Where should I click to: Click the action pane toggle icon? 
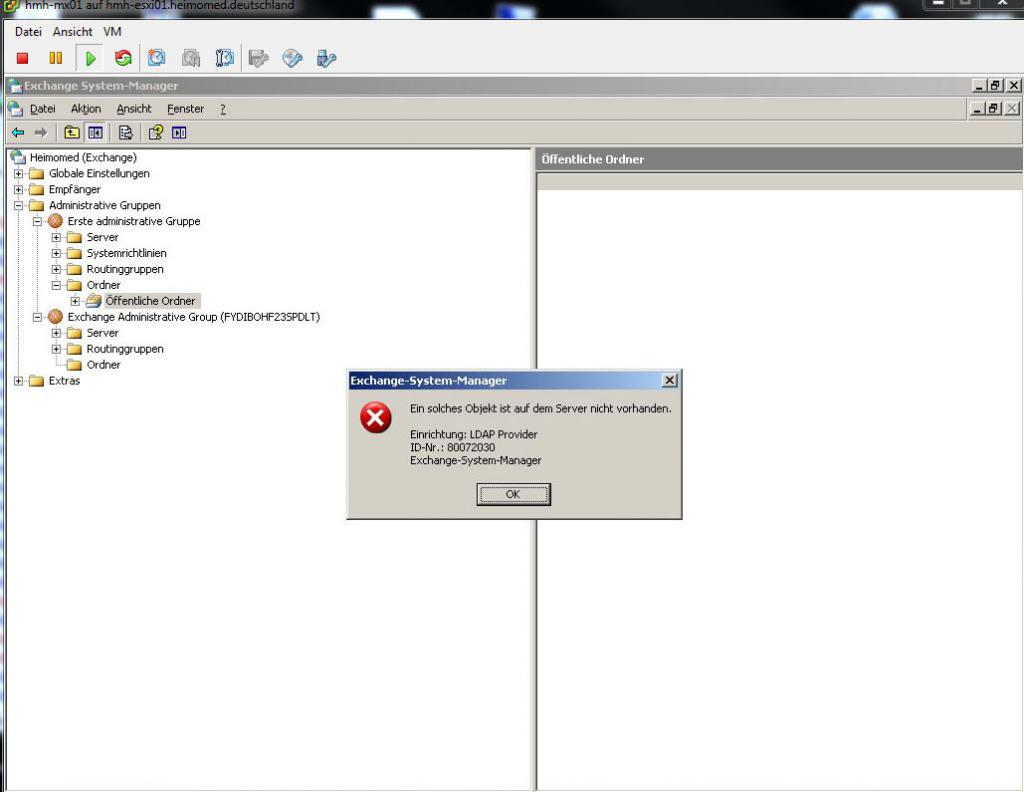pyautogui.click(x=179, y=133)
